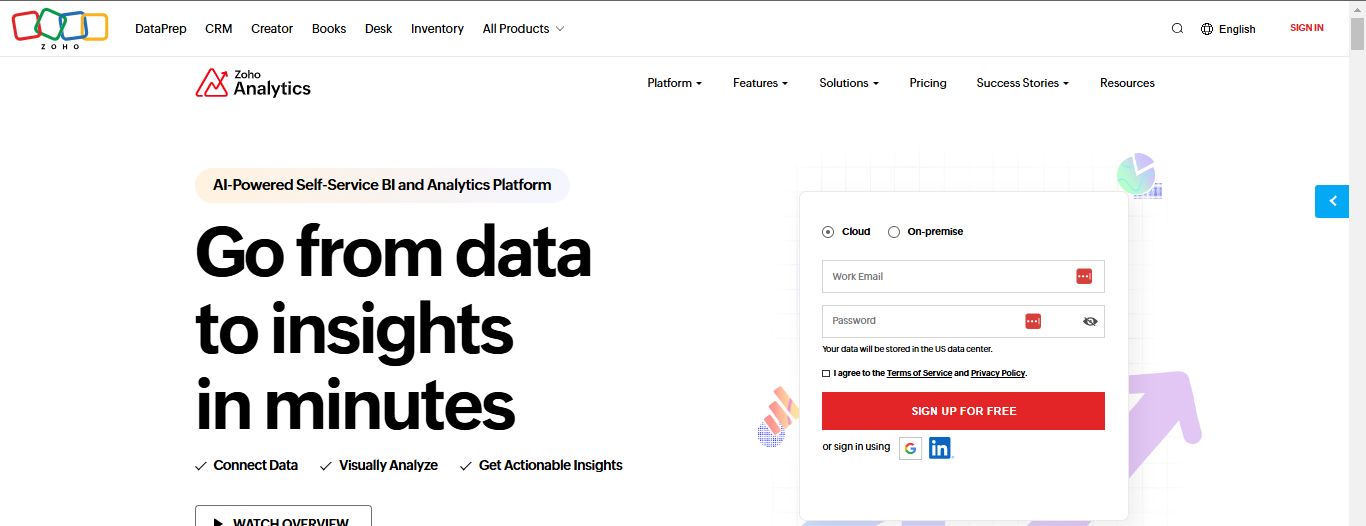1366x526 pixels.
Task: Click password manager icon in Password field
Action: point(1033,321)
